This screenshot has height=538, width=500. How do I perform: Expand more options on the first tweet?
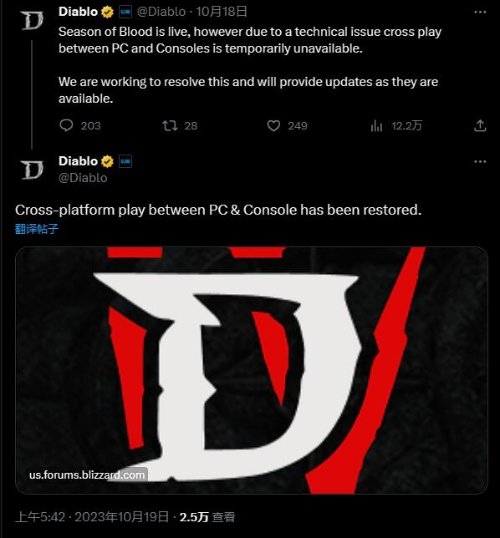480,12
